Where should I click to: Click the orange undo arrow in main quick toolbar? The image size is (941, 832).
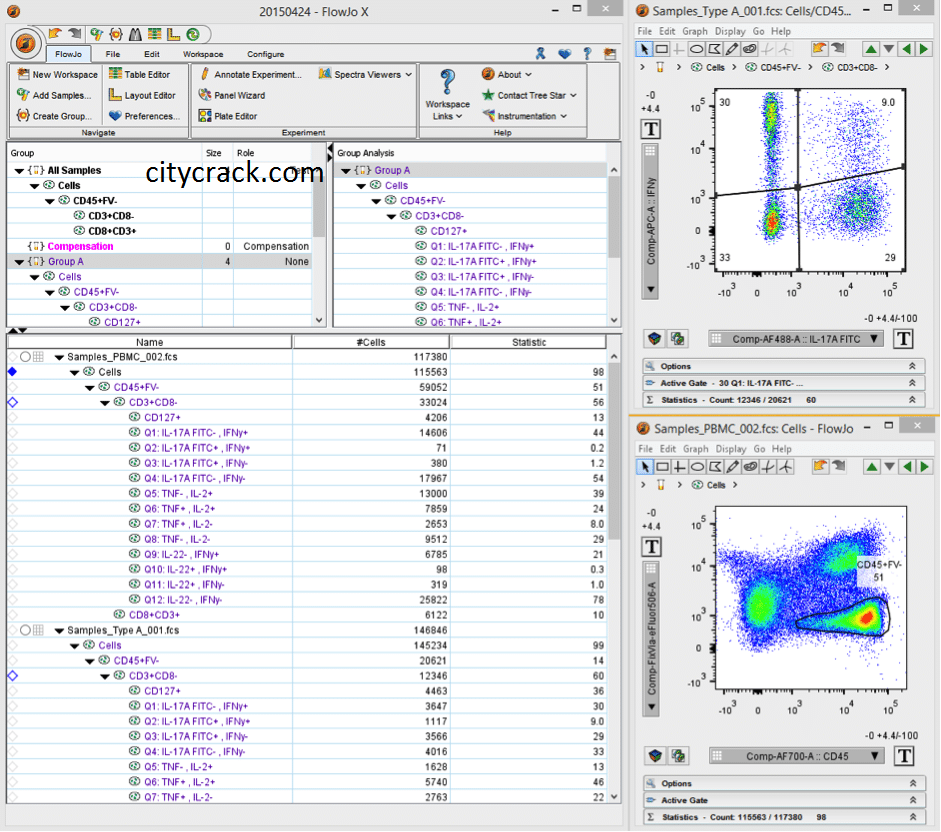[x=55, y=34]
